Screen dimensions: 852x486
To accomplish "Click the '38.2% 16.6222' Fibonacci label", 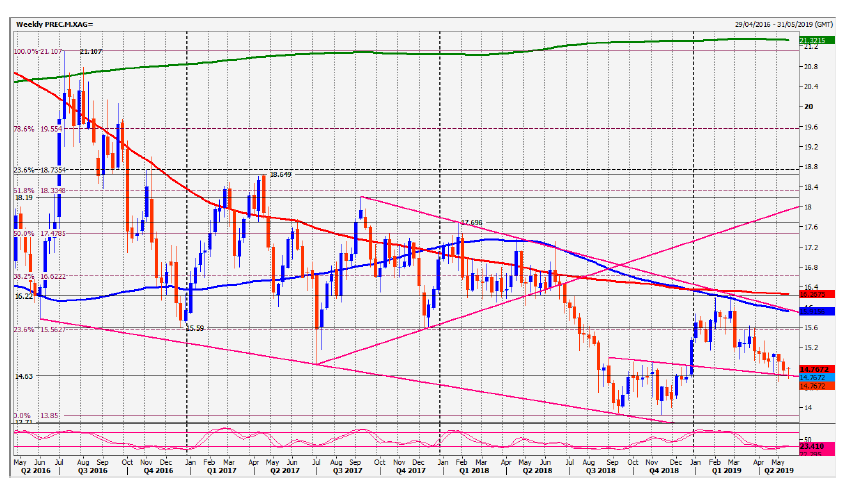I will [39, 276].
